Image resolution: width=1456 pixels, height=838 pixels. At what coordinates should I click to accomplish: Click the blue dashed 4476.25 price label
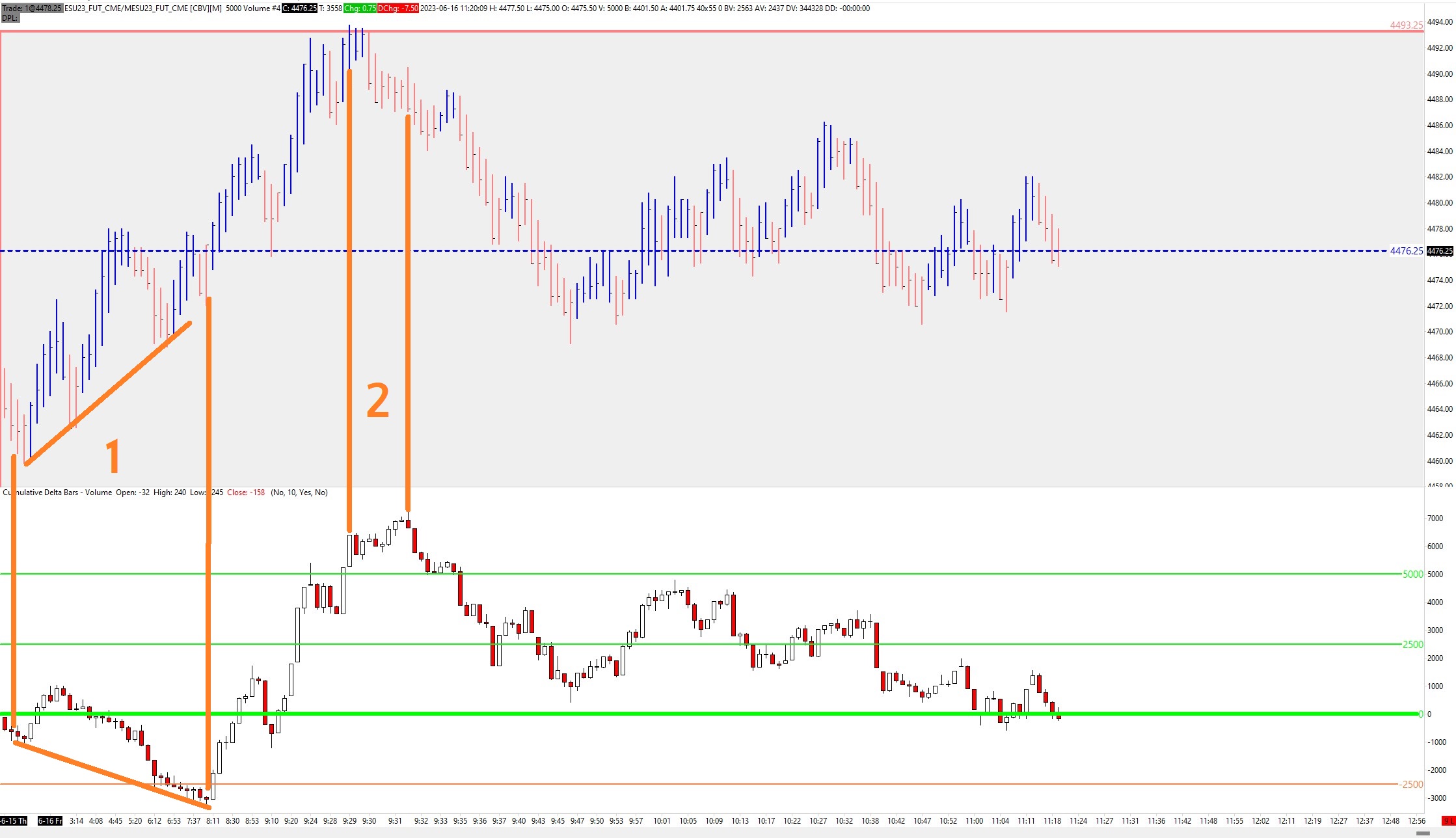pos(1406,251)
